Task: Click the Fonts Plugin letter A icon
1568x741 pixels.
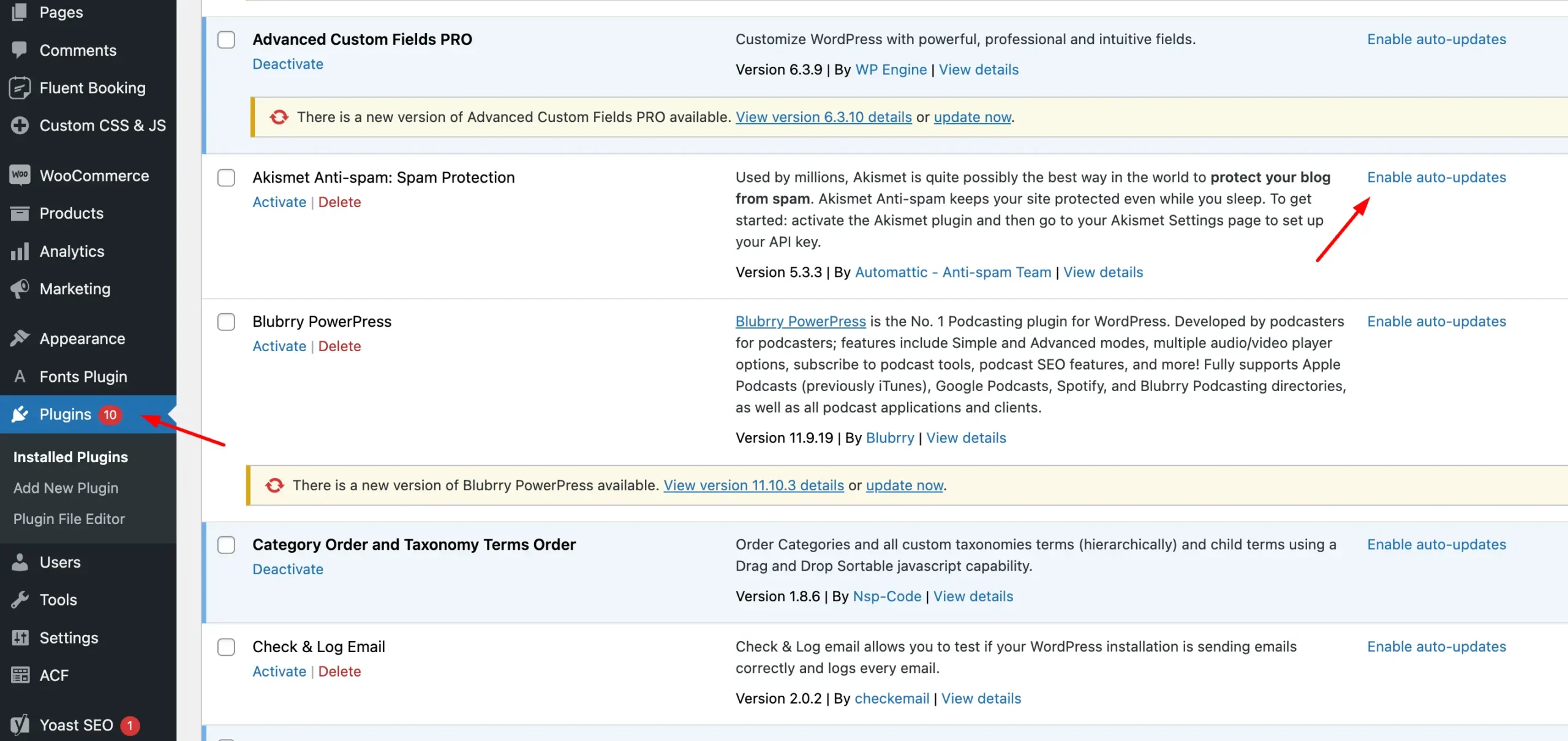Action: [20, 376]
